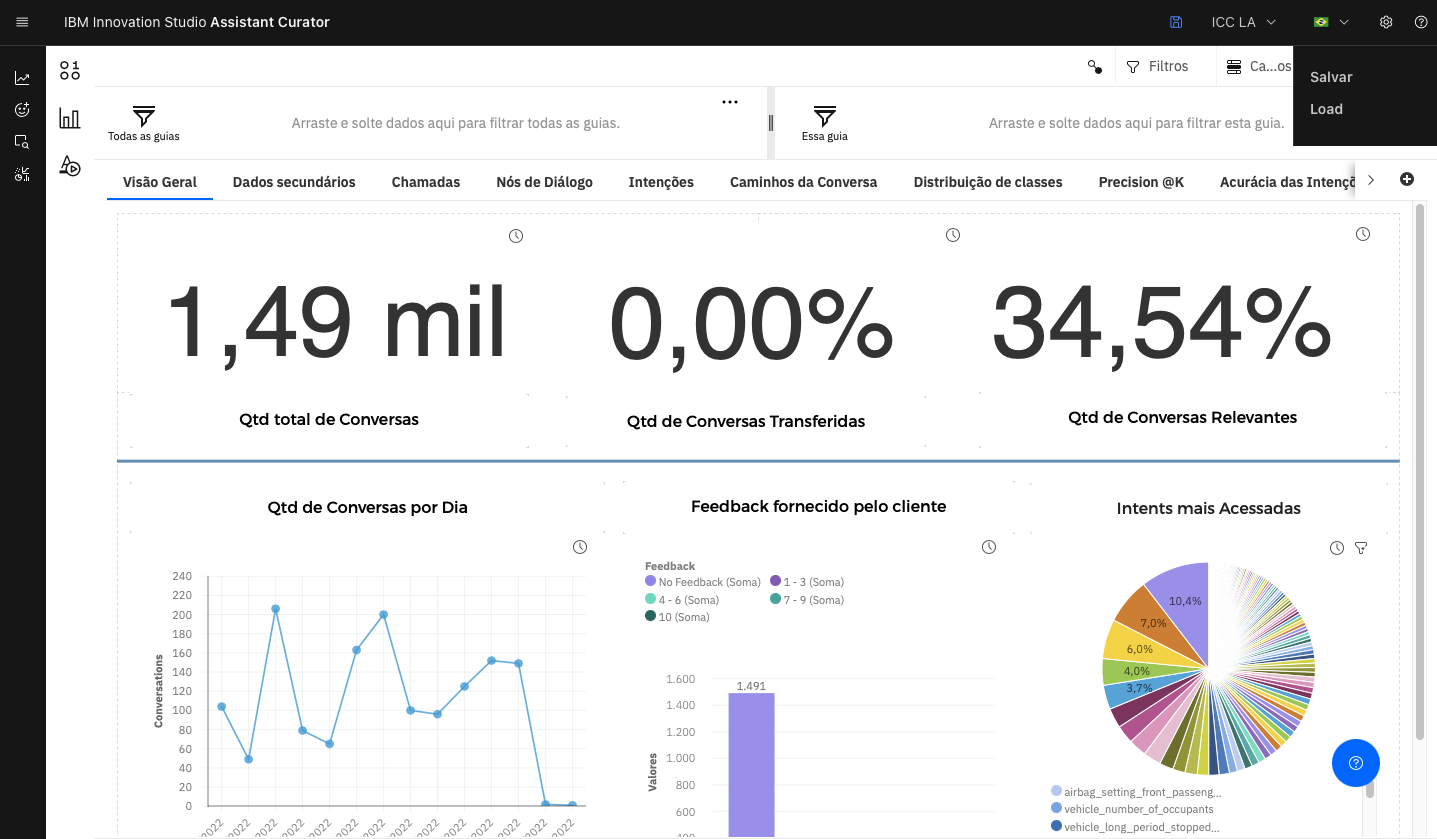
Task: Open the hamburger navigation menu
Action: tap(22, 22)
